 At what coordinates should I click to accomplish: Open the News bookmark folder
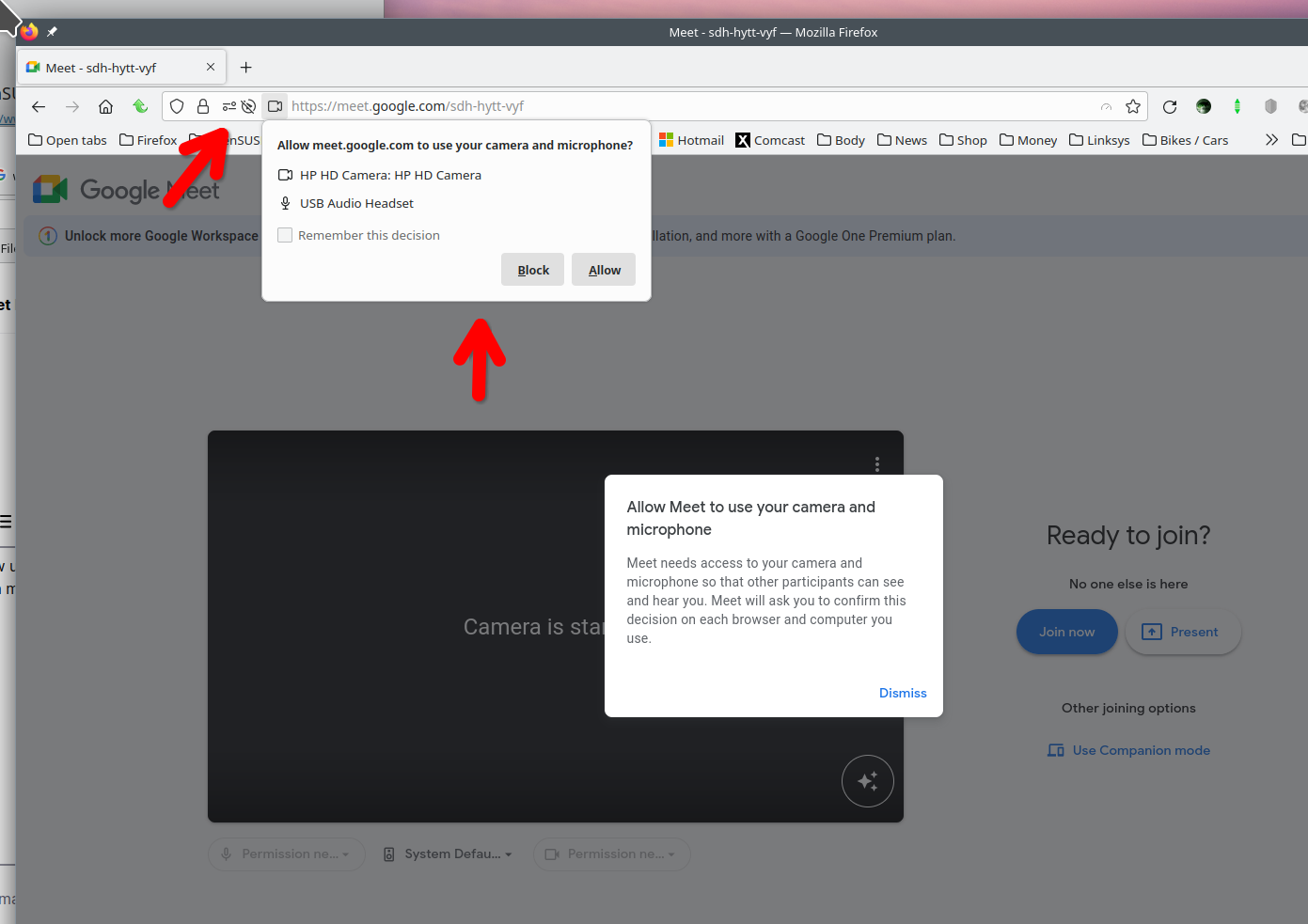(x=902, y=140)
